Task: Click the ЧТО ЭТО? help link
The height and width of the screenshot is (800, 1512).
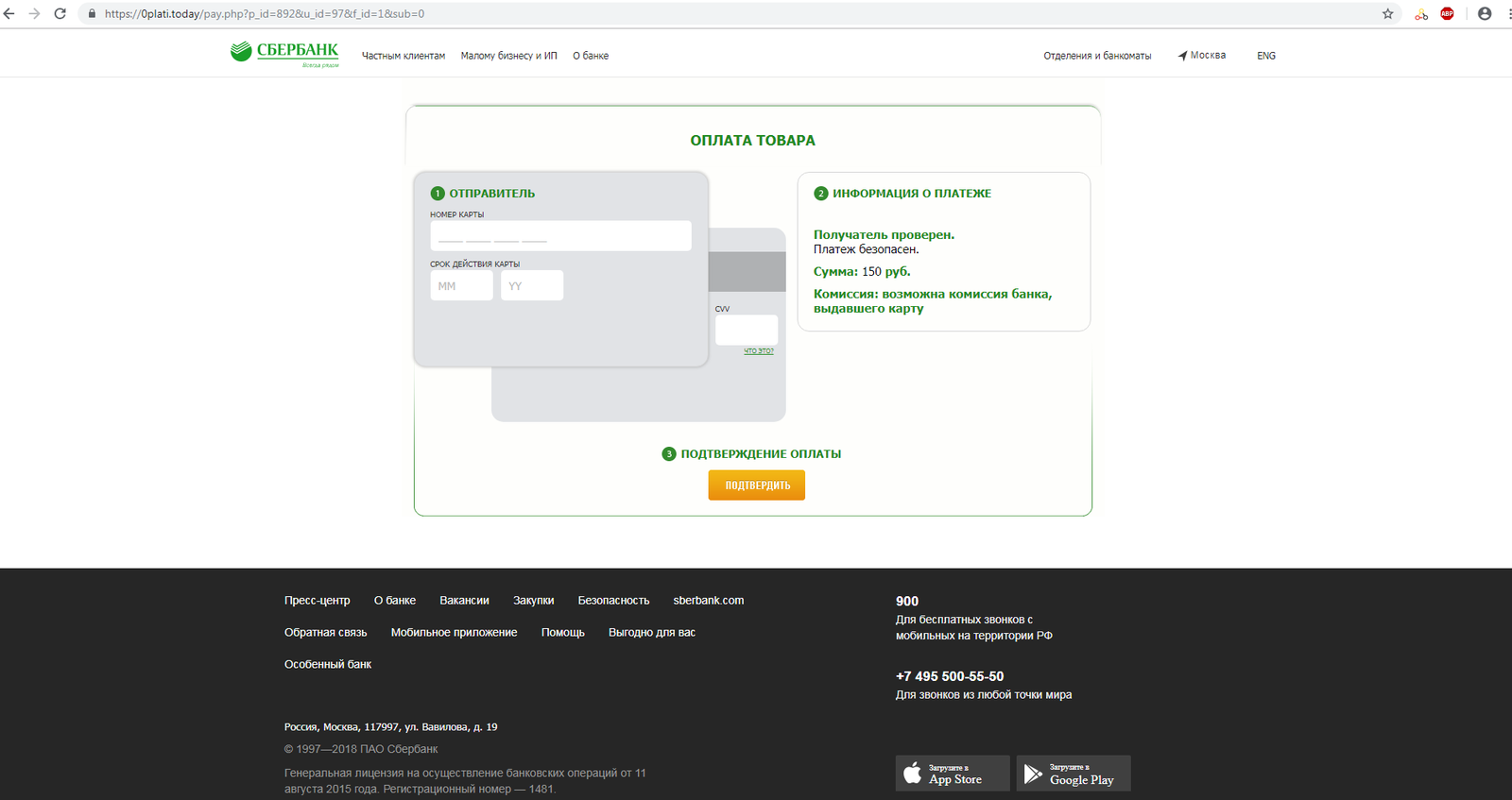Action: click(759, 351)
